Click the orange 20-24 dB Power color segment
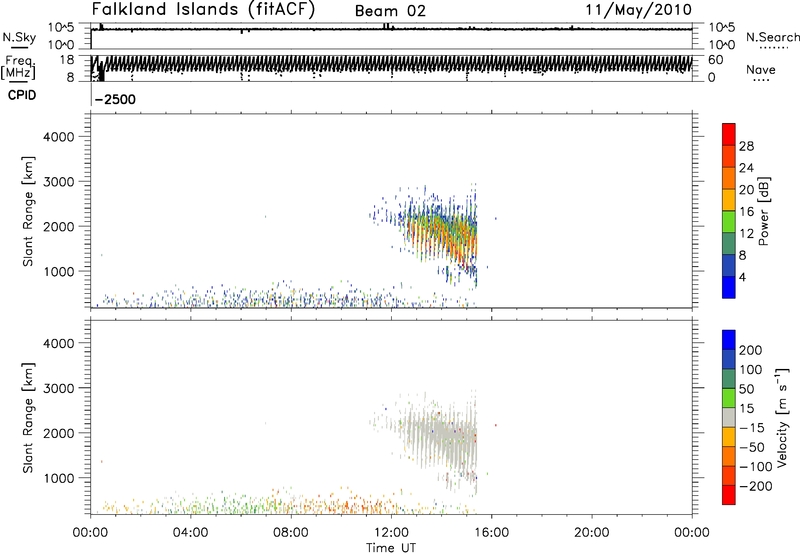Viewport: 800px width, 554px height. (729, 178)
